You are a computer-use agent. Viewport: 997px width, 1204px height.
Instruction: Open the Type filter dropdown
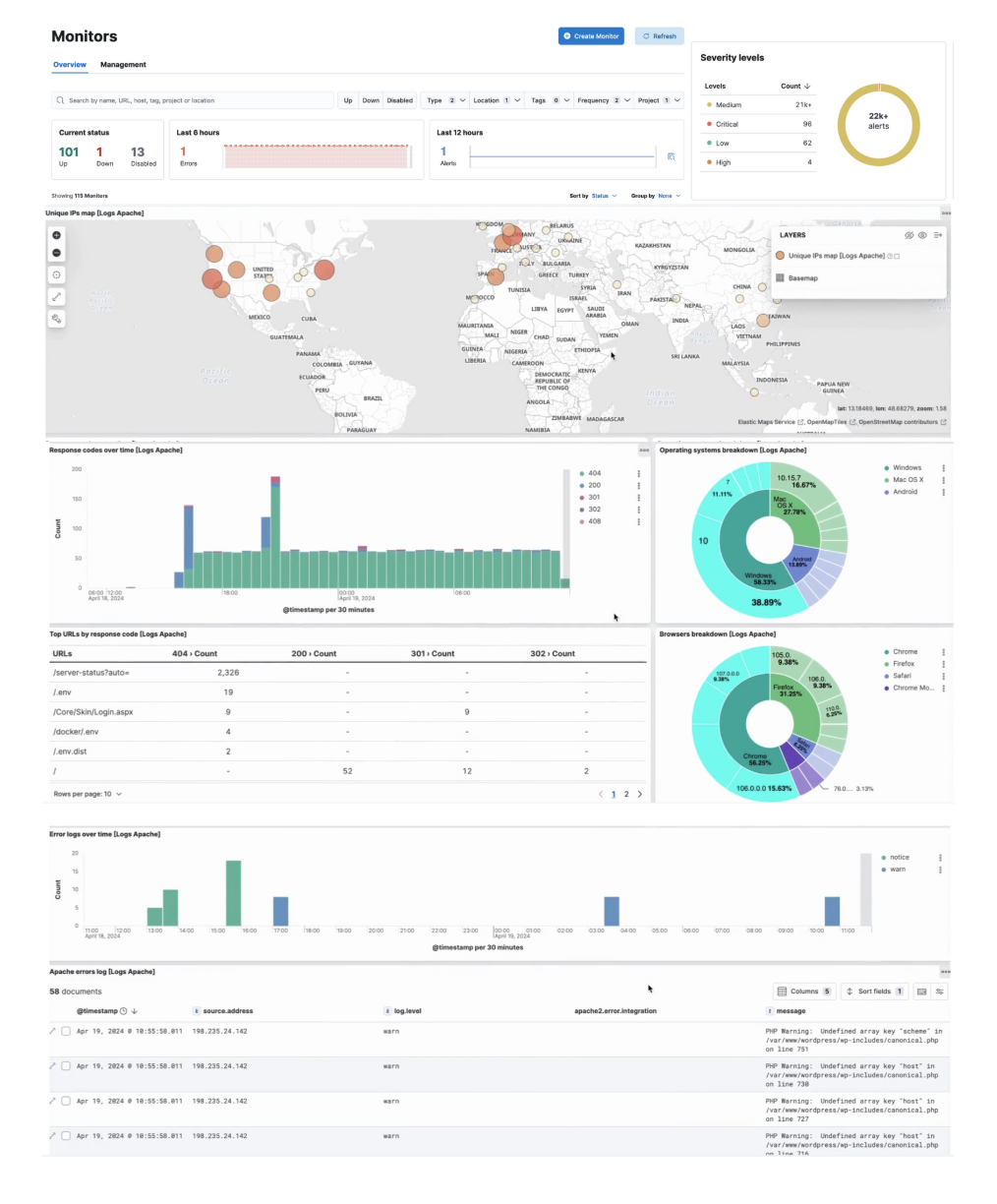coord(444,100)
